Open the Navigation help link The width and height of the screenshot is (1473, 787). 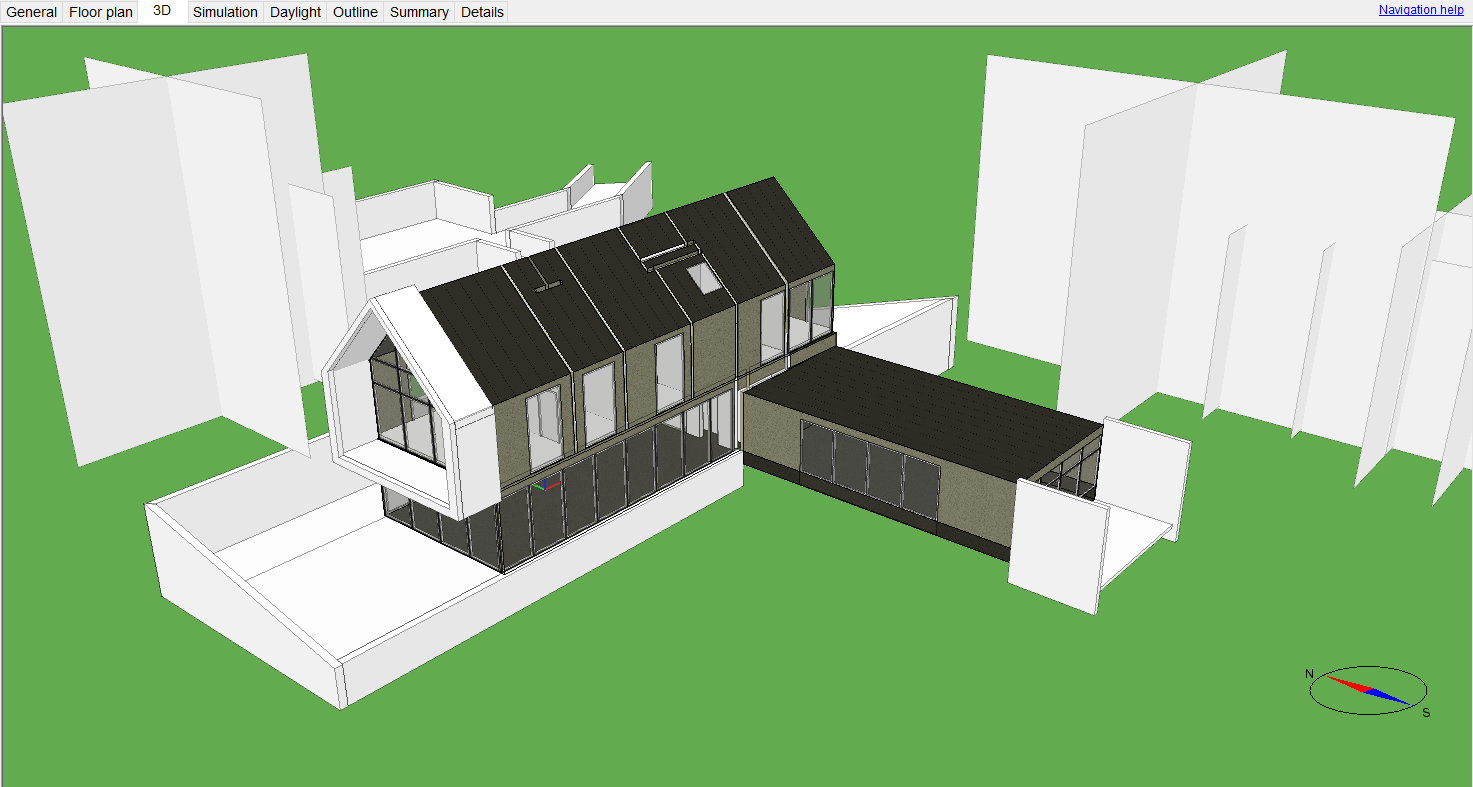click(1420, 9)
